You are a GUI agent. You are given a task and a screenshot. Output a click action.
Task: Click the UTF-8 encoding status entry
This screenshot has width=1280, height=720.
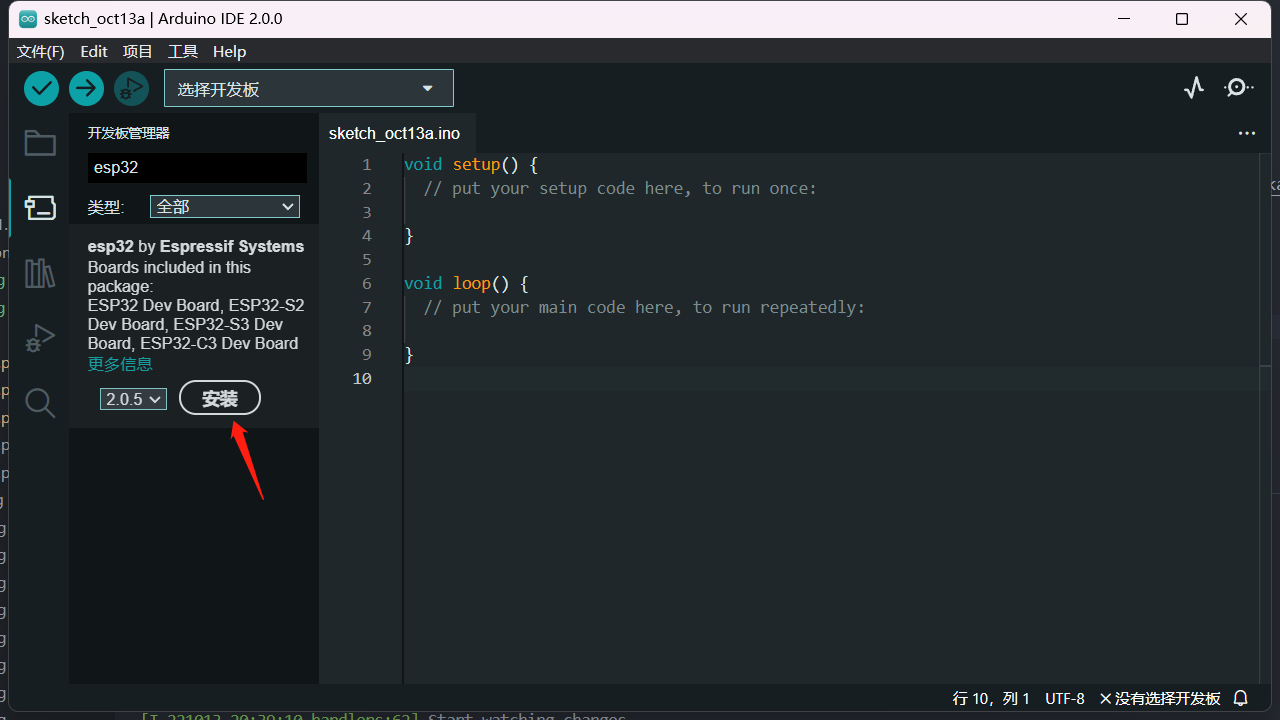click(1065, 698)
